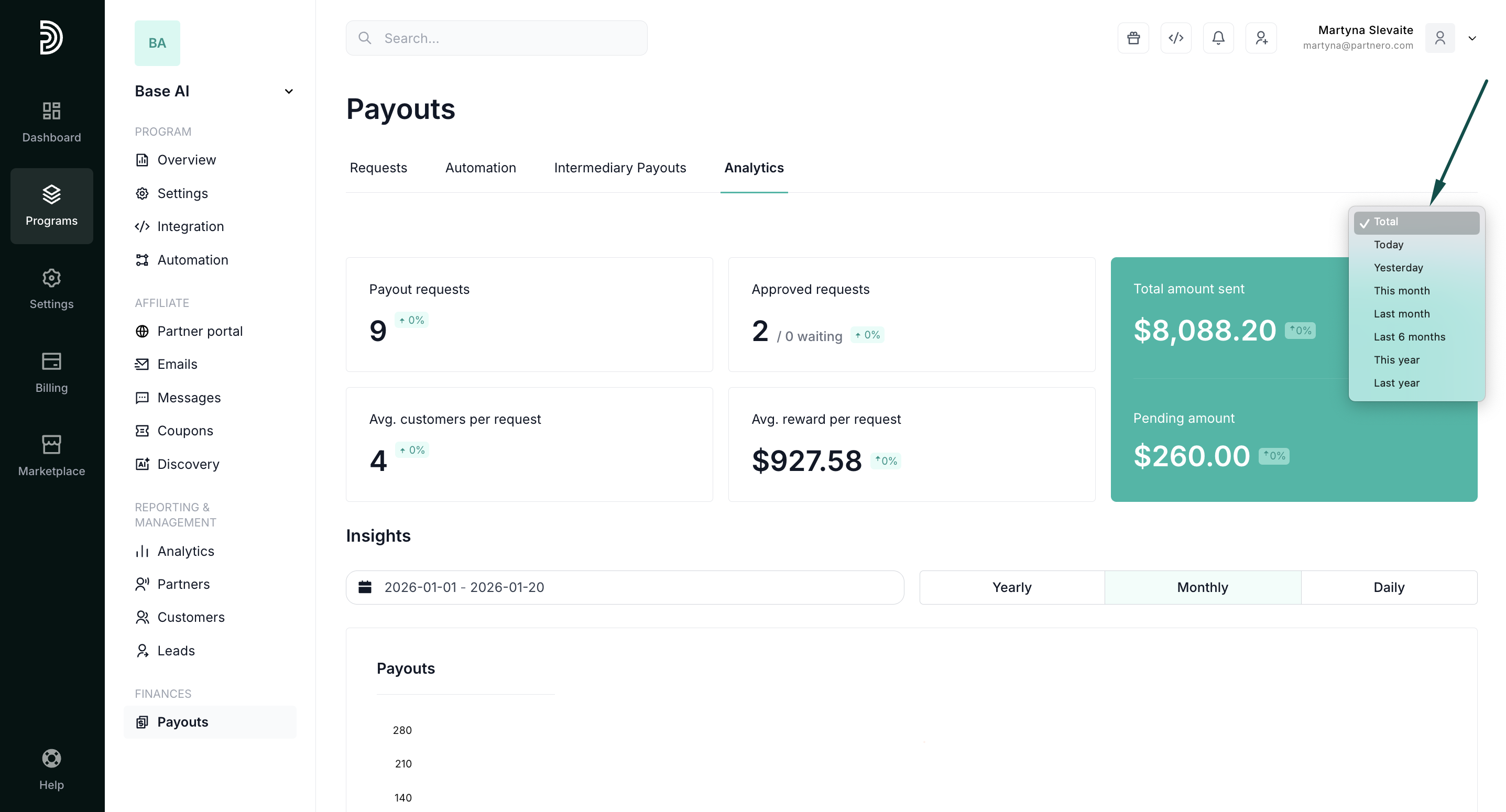
Task: Open Help lifebuoy icon
Action: [x=51, y=768]
